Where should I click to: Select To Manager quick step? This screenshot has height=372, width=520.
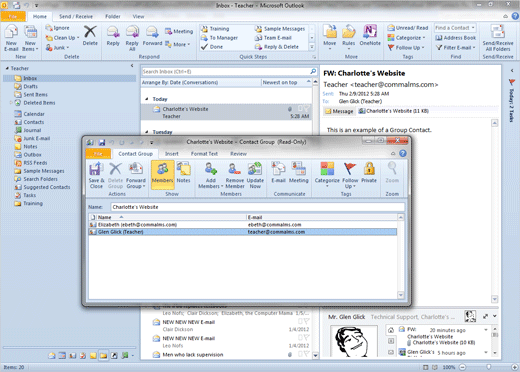(219, 38)
